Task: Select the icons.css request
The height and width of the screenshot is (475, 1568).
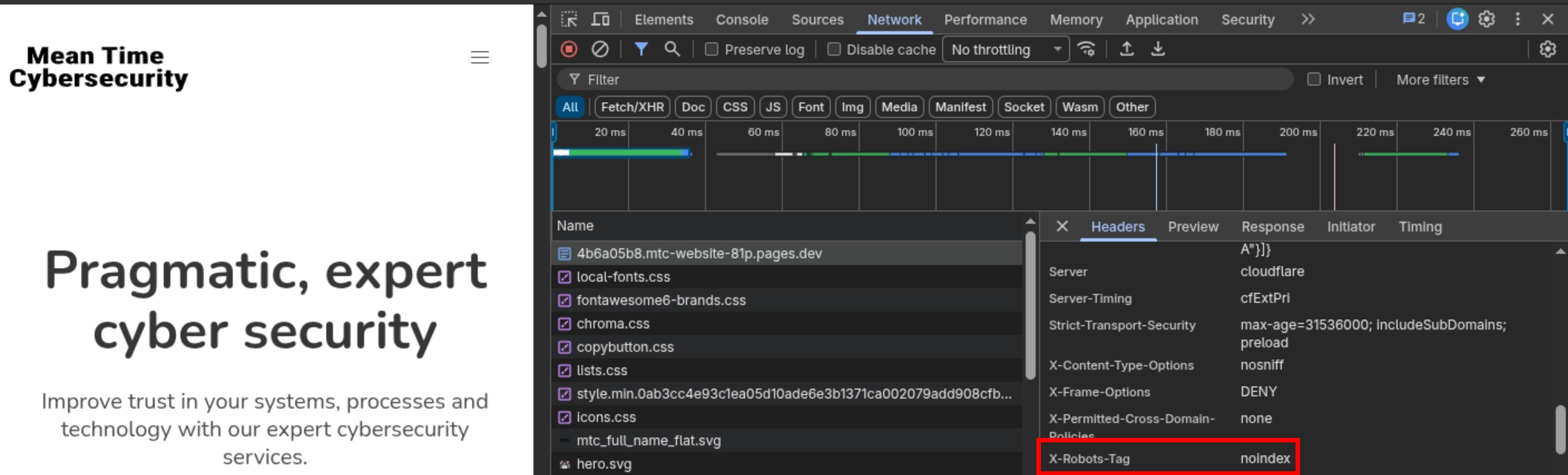Action: coord(787,417)
